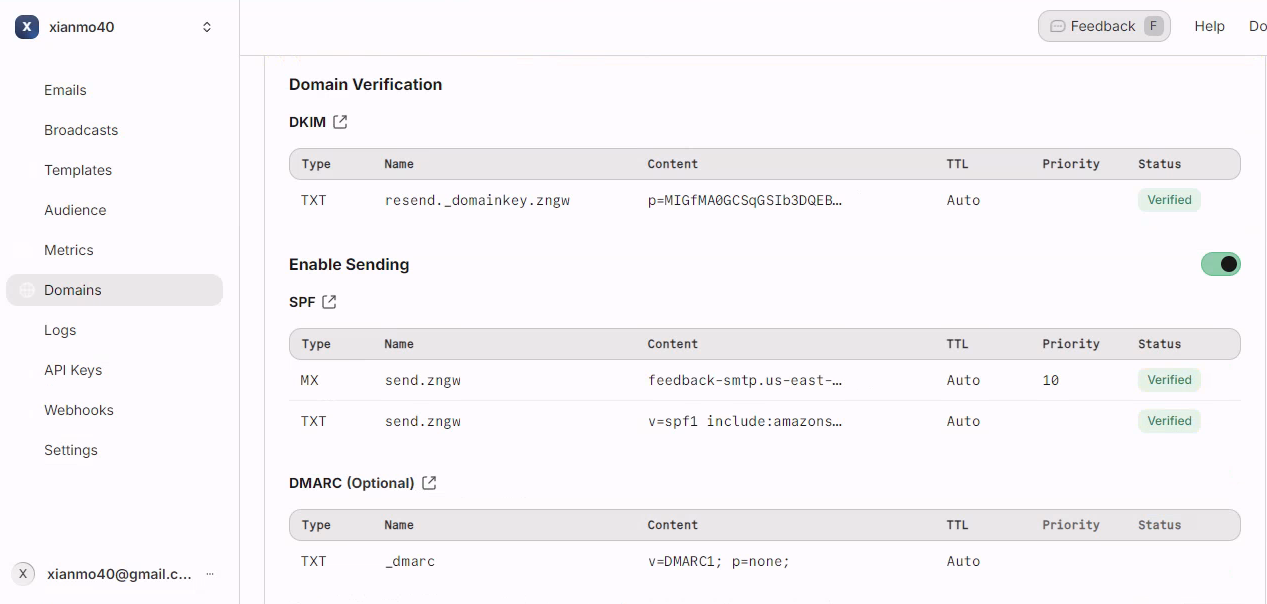Open the DKIM external link icon
1267x604 pixels.
[x=340, y=122]
